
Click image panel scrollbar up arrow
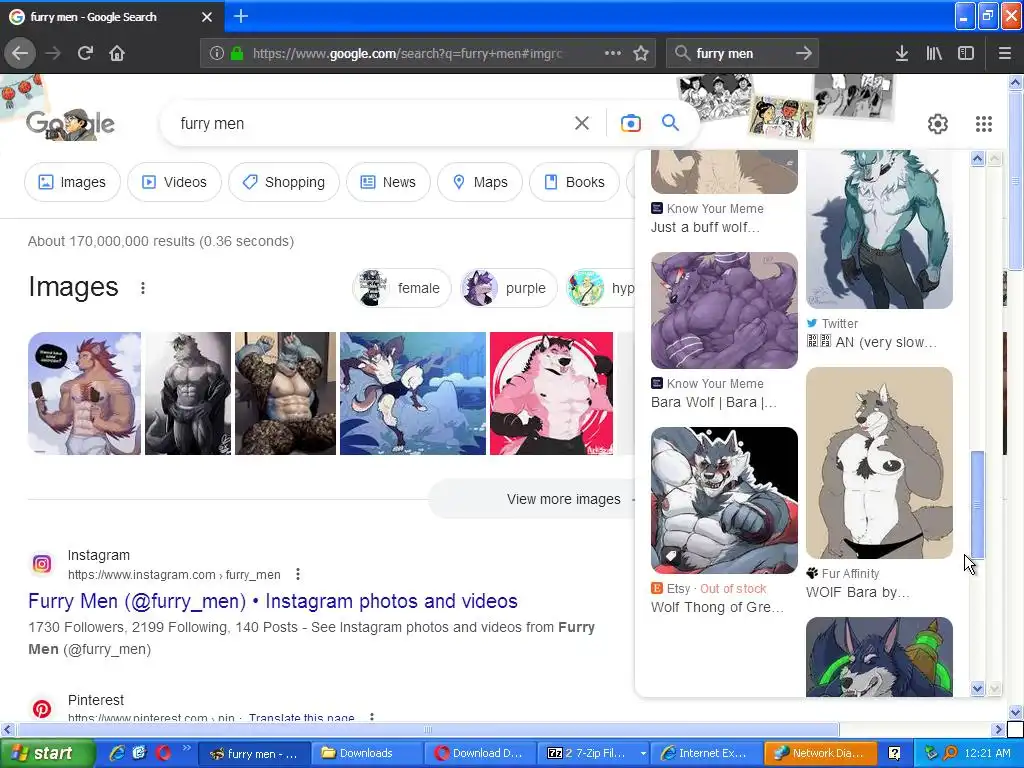click(978, 159)
